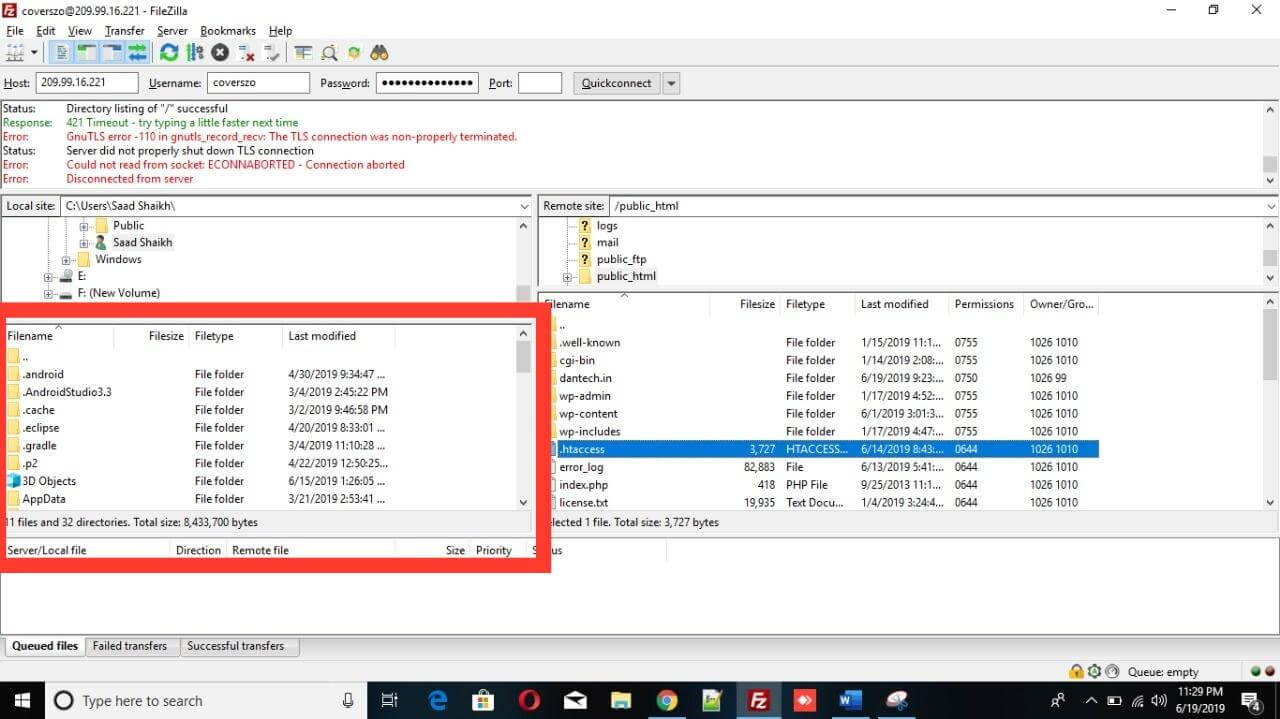Open Microsoft Word from the taskbar
The width and height of the screenshot is (1280, 719).
coord(850,700)
